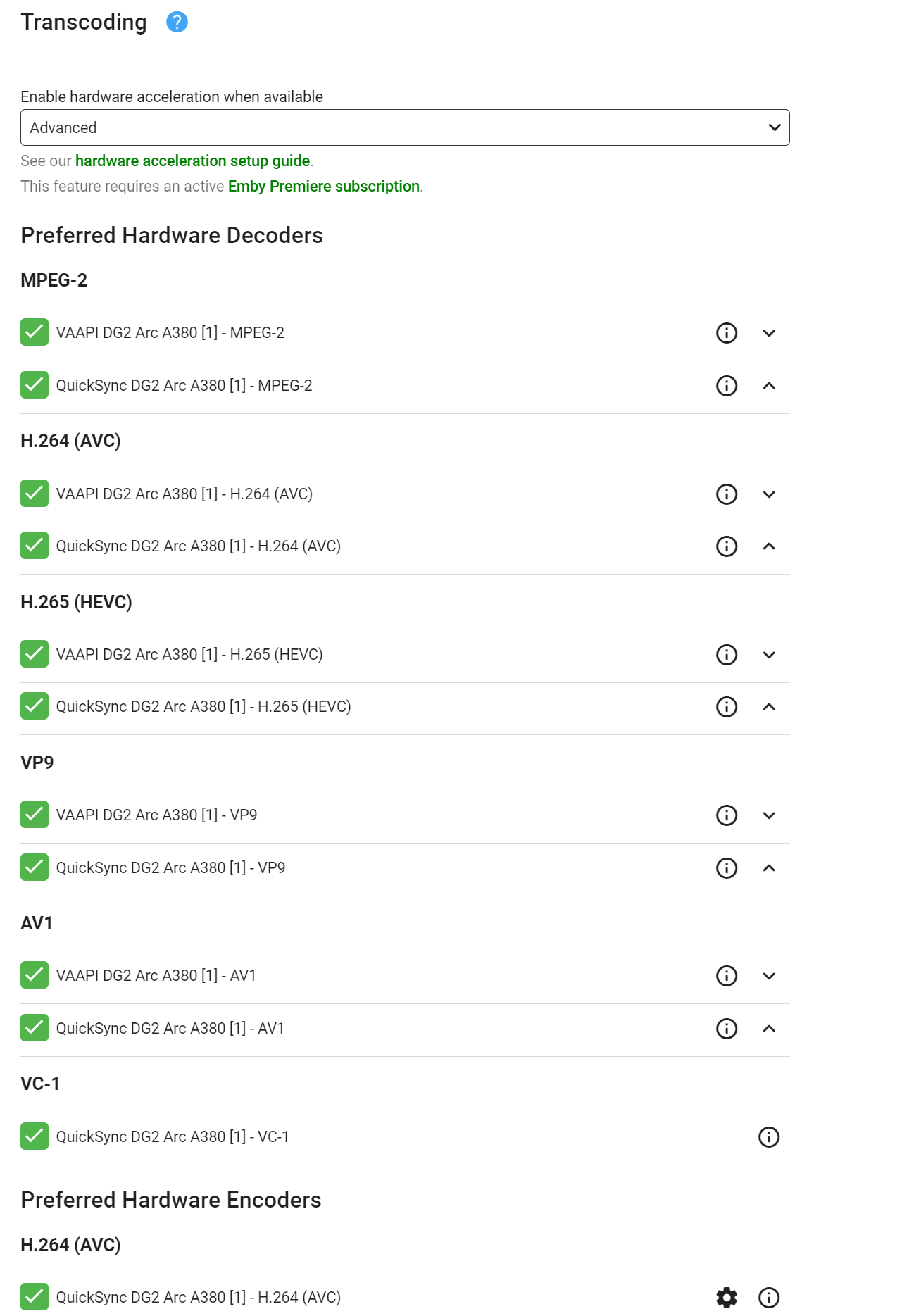Expand VAAPI VP9 decoder details

pyautogui.click(x=770, y=815)
